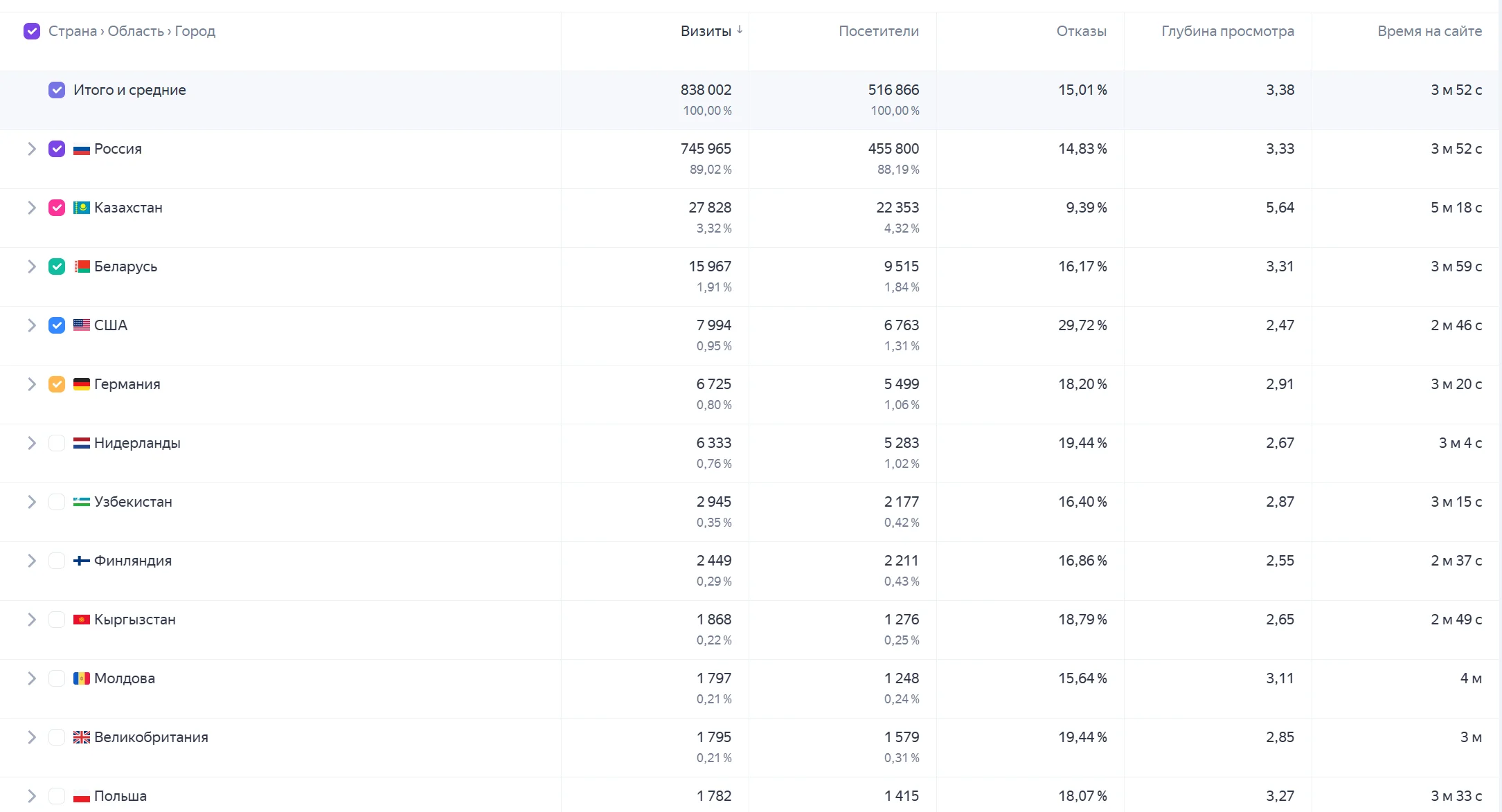Enable the Нидерланды row checkbox
The width and height of the screenshot is (1502, 812).
(57, 443)
